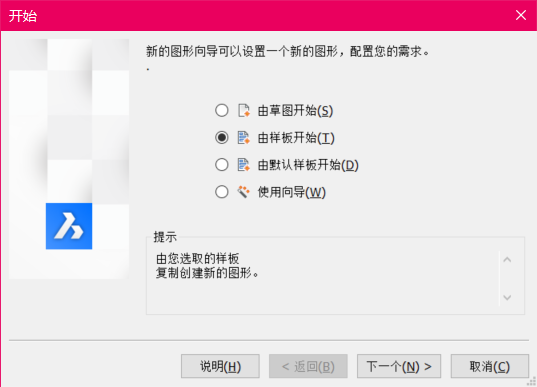This screenshot has width=537, height=387.
Task: Click the hint text area under 提示
Action: point(323,278)
